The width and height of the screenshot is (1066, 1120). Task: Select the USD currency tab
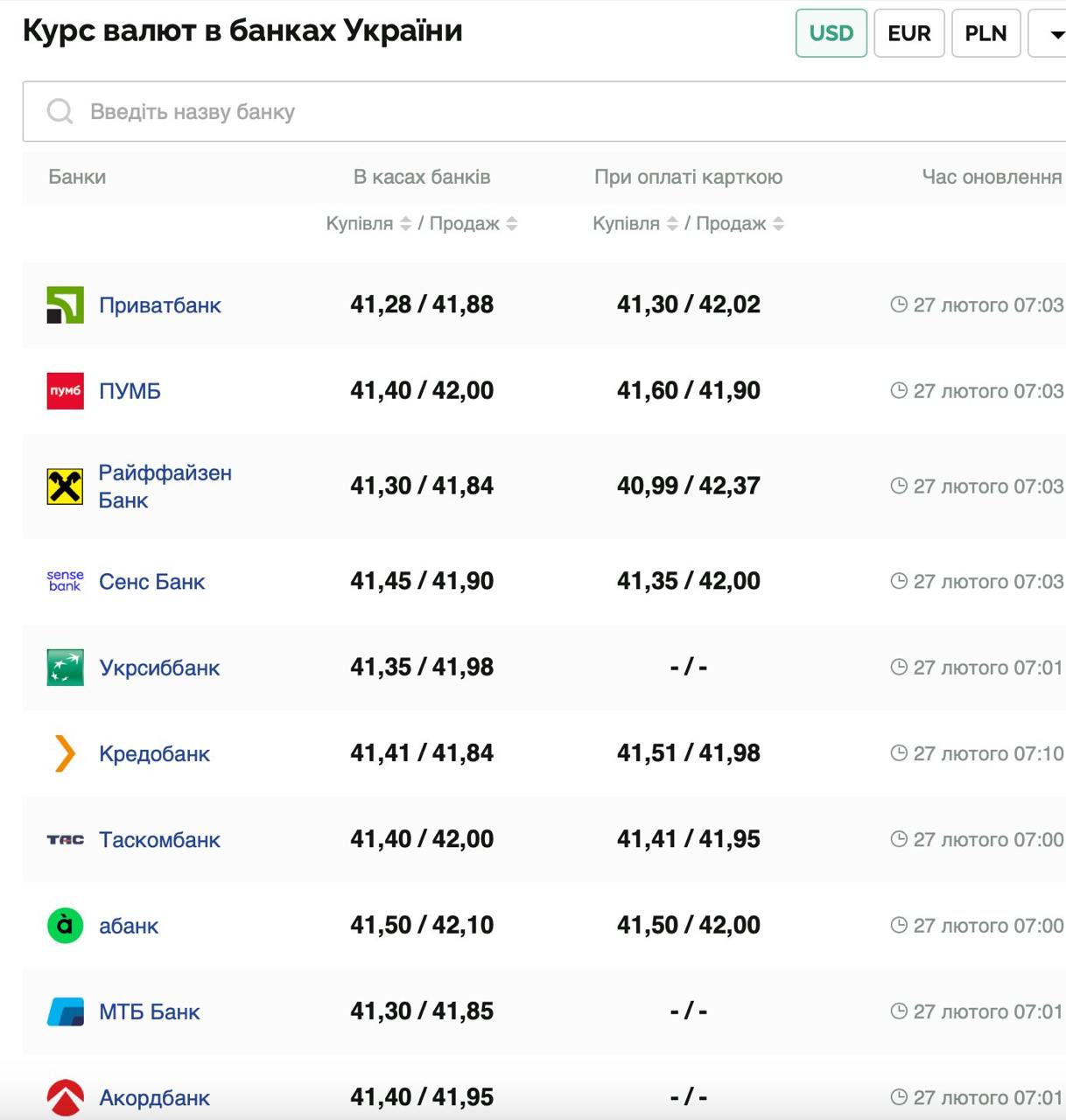tap(831, 33)
